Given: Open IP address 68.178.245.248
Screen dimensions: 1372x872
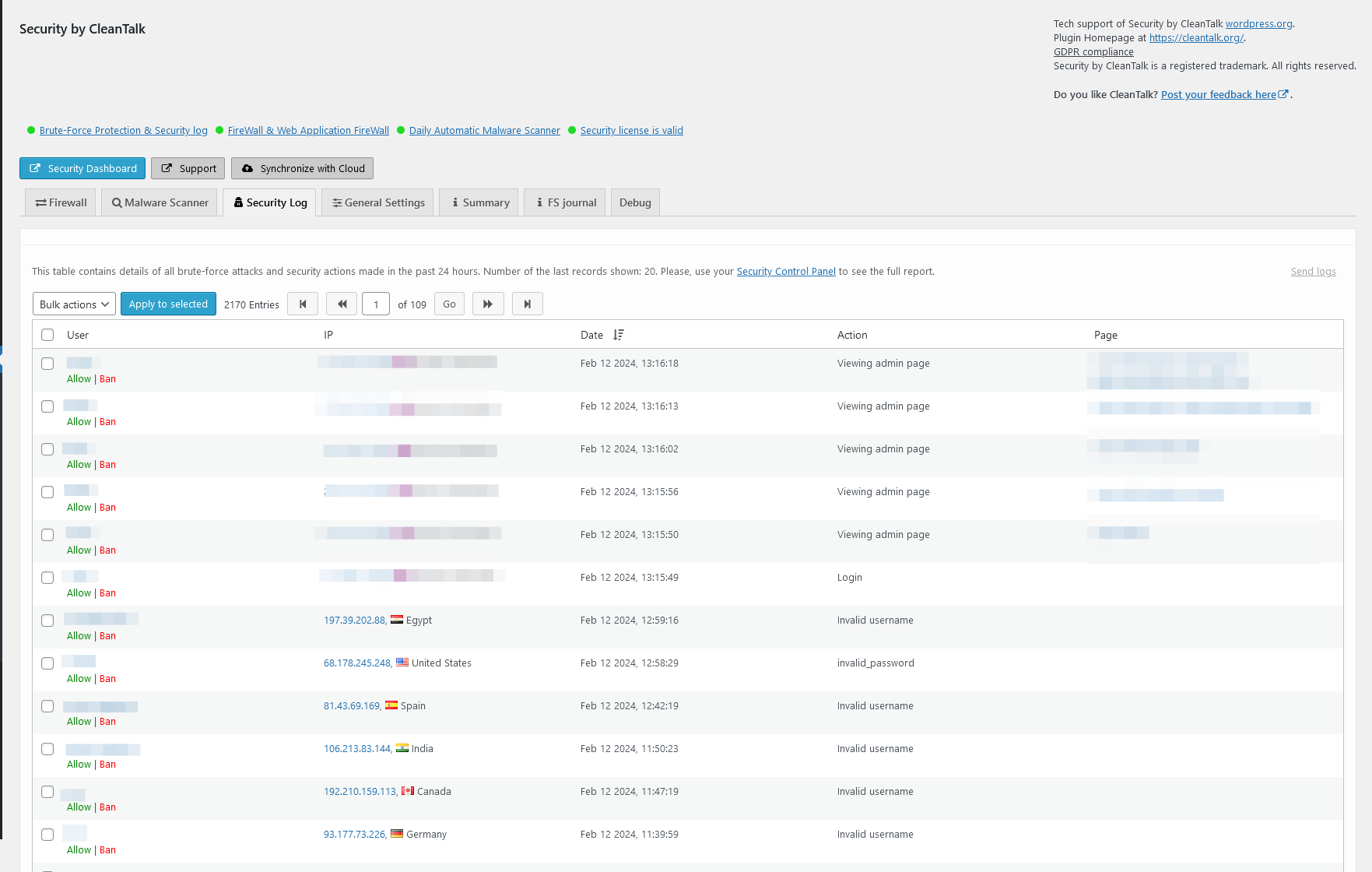Looking at the screenshot, I should coord(357,663).
